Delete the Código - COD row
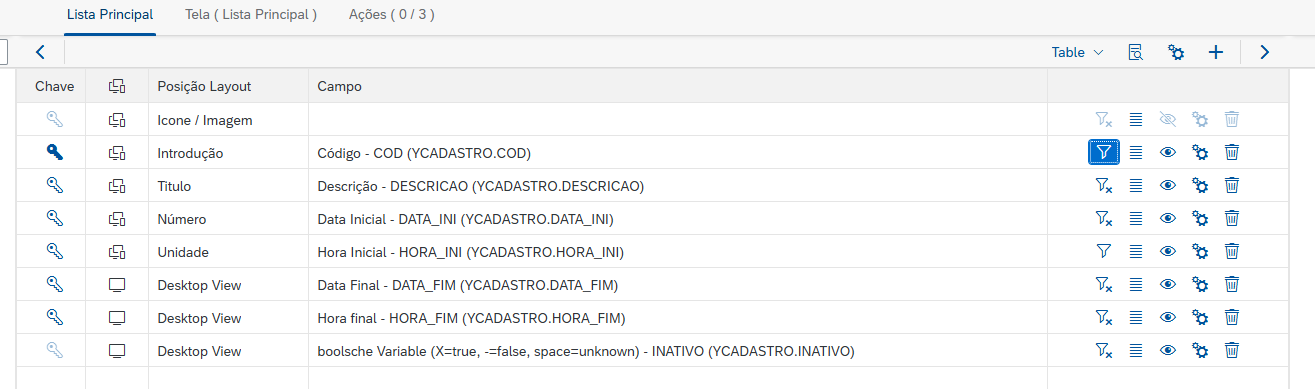 coord(1232,153)
